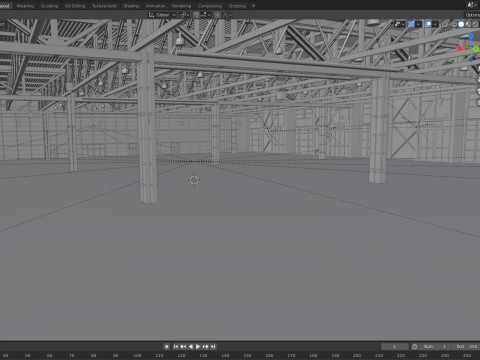Switch to the Modeling workspace tab
Image resolution: width=480 pixels, height=360 pixels.
click(25, 6)
